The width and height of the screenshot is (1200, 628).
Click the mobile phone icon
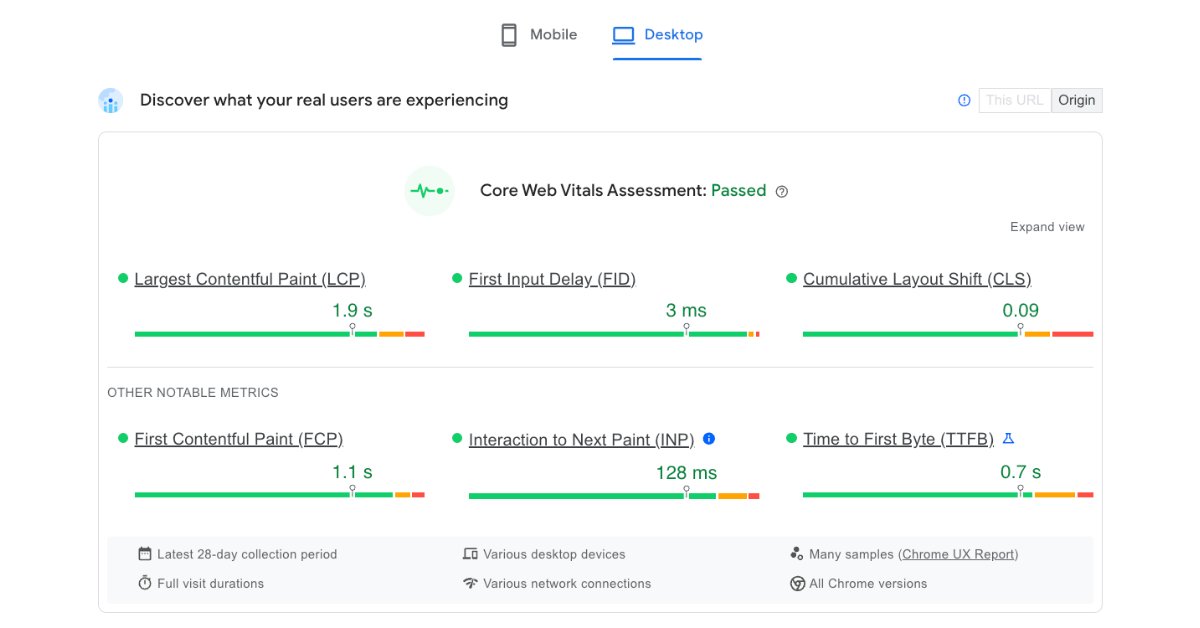coord(509,35)
